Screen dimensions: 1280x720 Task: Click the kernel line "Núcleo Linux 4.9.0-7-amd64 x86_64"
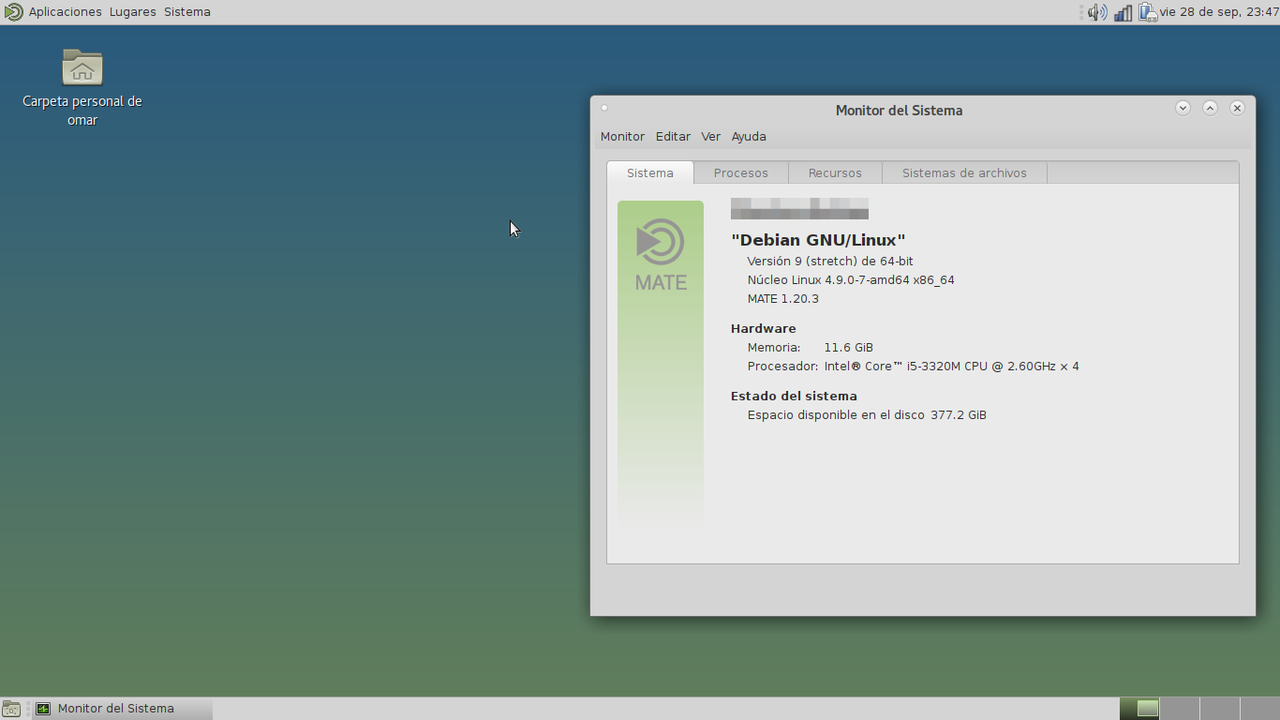click(x=851, y=280)
